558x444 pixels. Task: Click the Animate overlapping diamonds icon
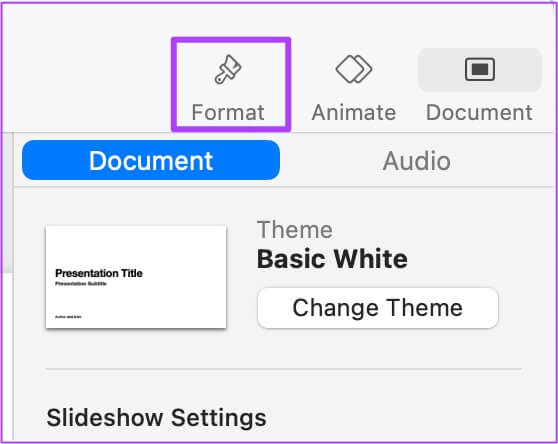354,69
